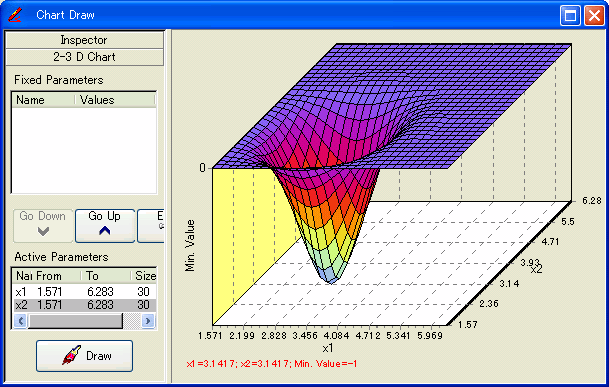This screenshot has width=609, height=387.
Task: Select the x2 row in Active Parameters
Action: (x=85, y=305)
